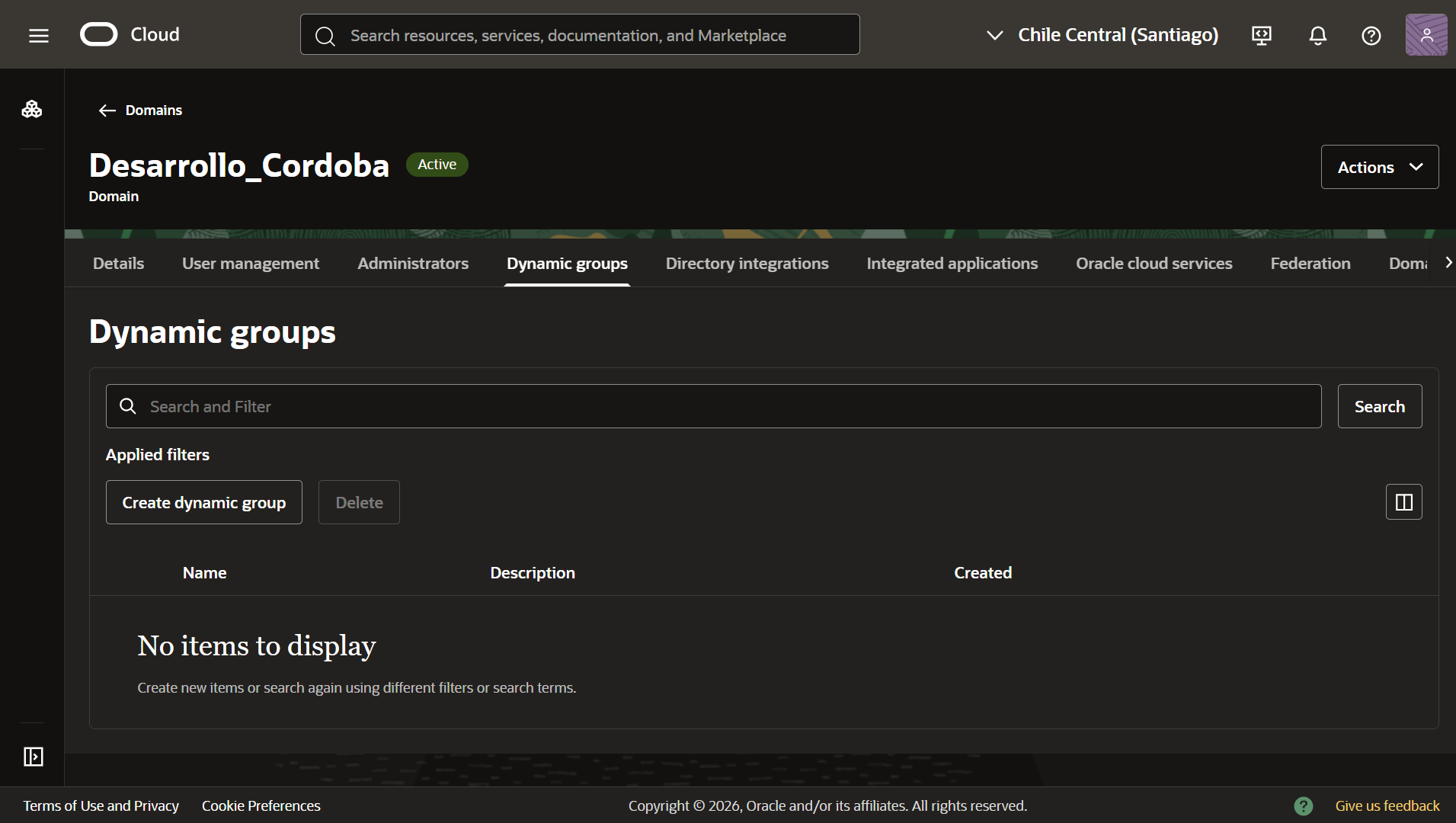Click the empty-table hint about creating new items

[x=357, y=688]
